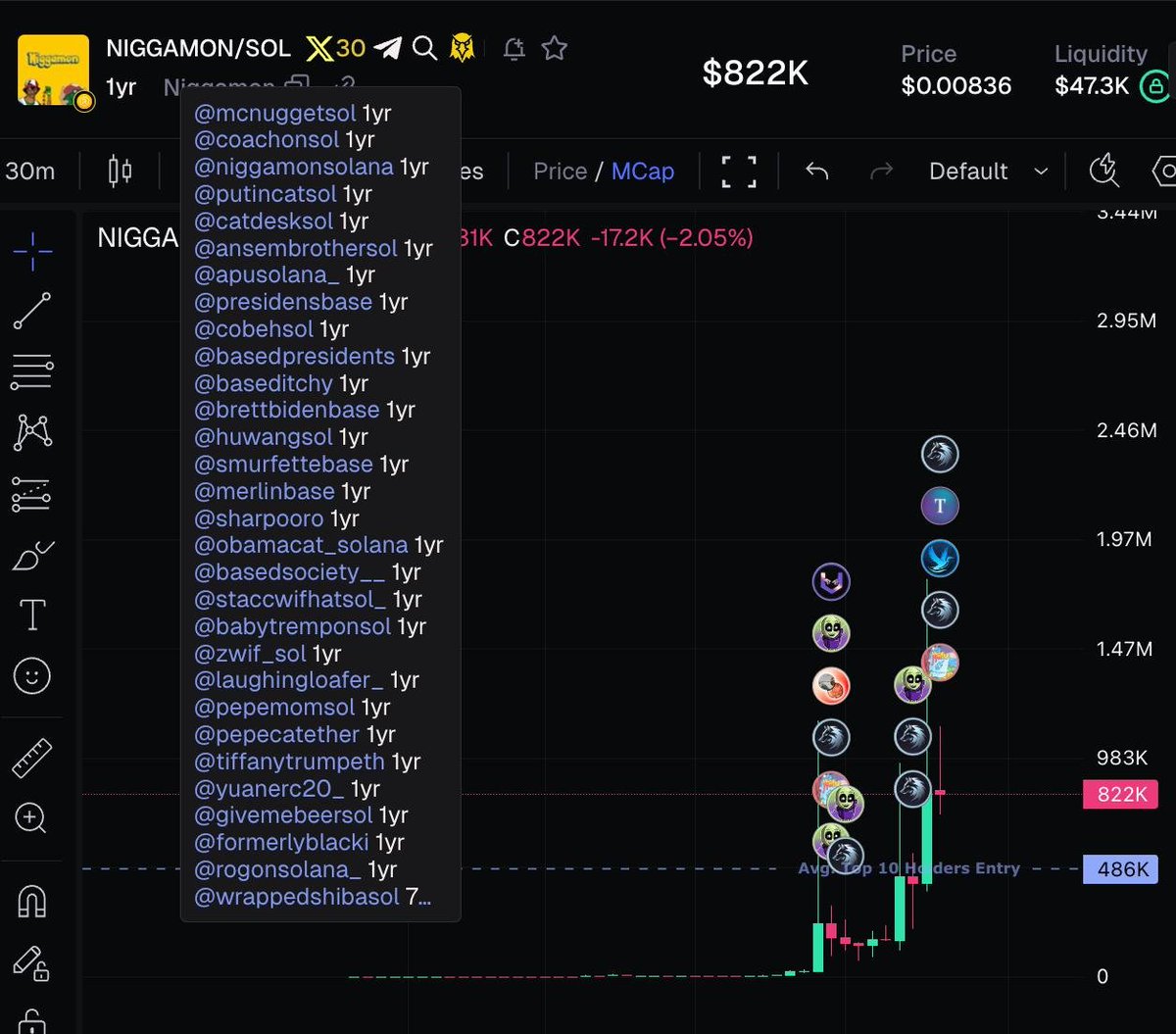The width and height of the screenshot is (1176, 1034).
Task: Open @catdesksol handle
Action: click(264, 222)
